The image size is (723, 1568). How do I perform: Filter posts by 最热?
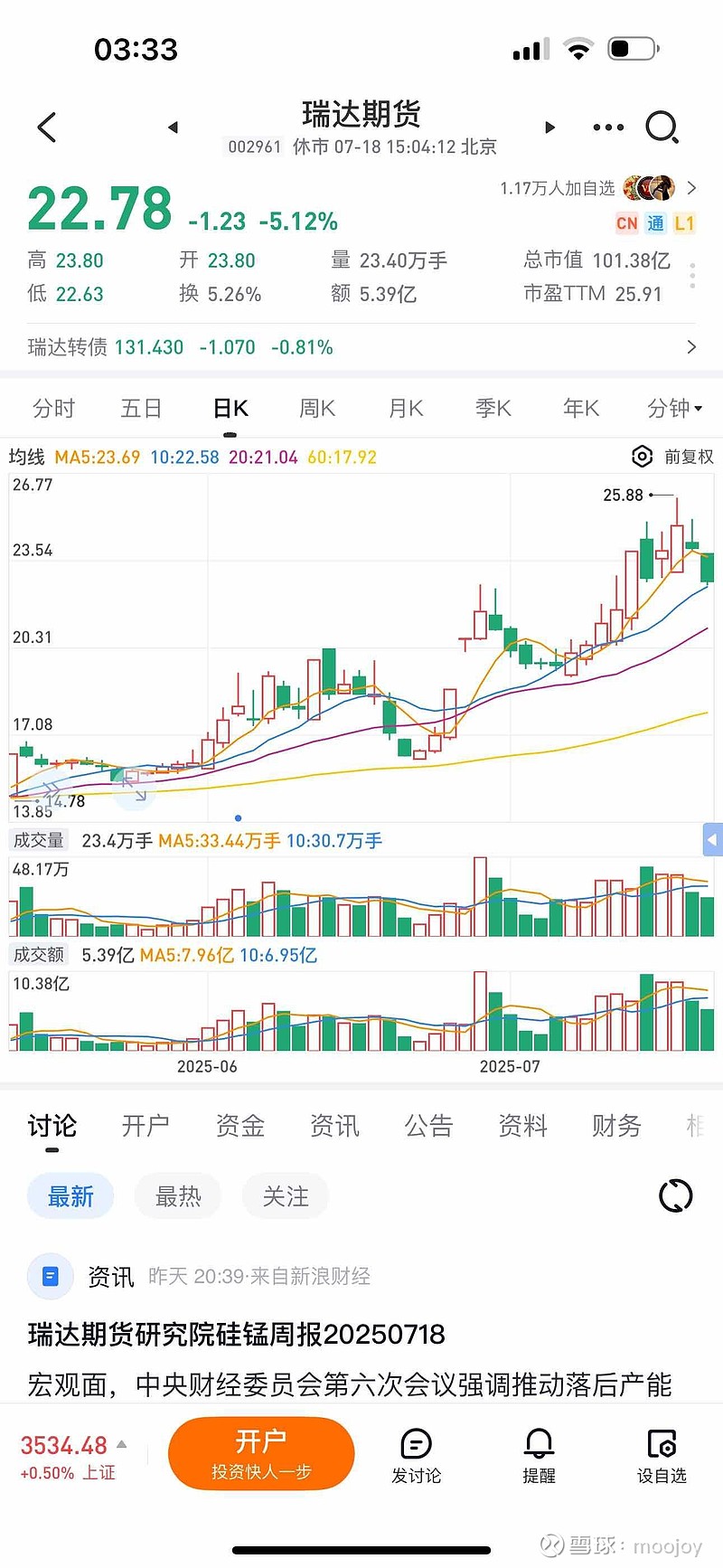pos(178,1196)
